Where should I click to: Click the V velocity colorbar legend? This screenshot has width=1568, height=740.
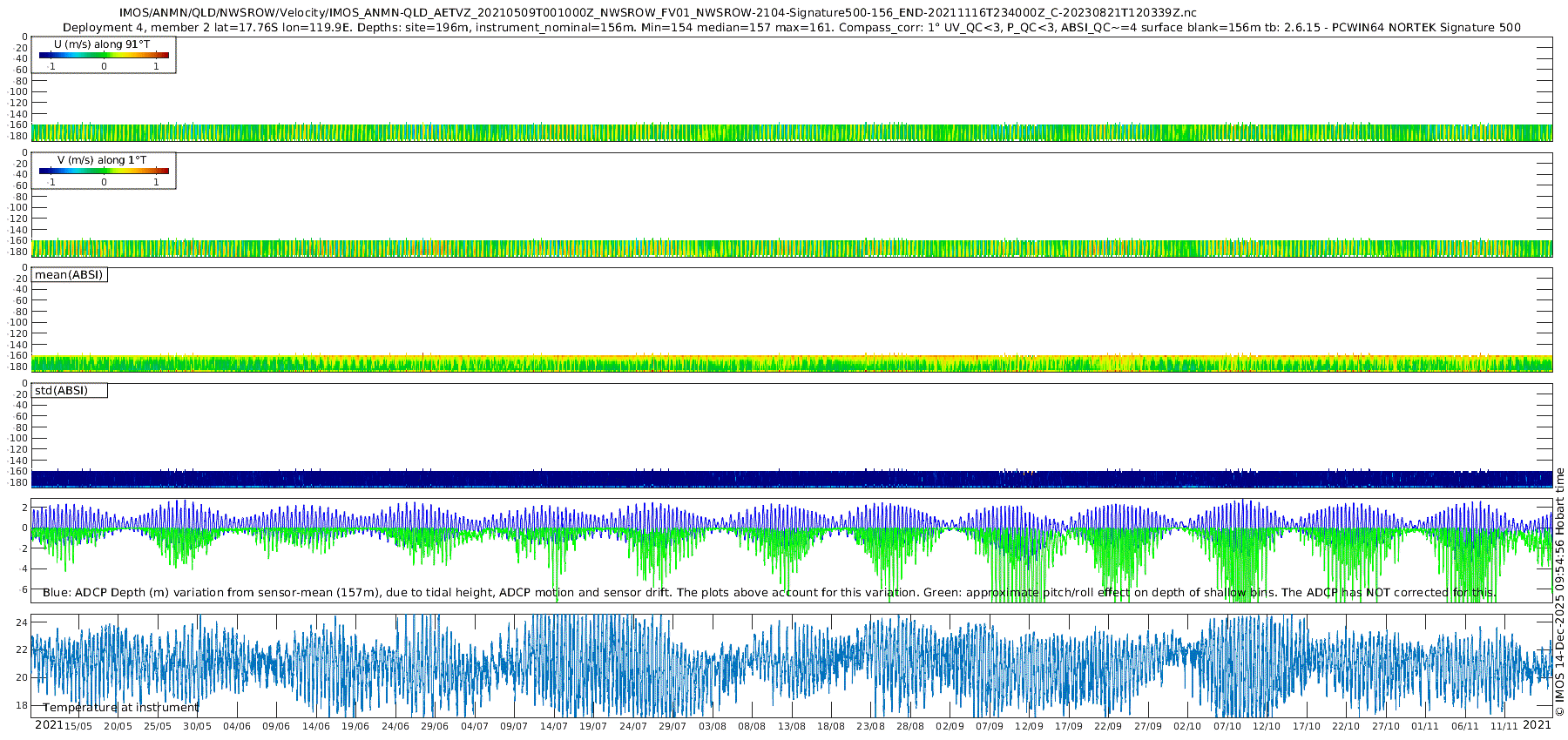(x=104, y=171)
